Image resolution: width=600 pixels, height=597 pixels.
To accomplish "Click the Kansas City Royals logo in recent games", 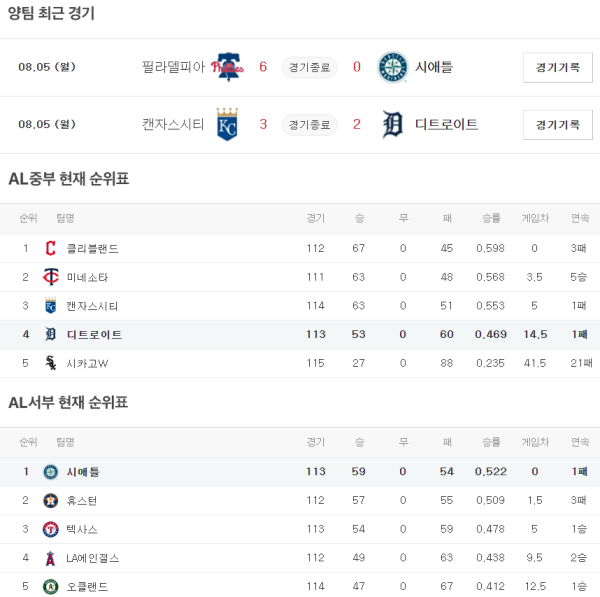I will pyautogui.click(x=228, y=124).
